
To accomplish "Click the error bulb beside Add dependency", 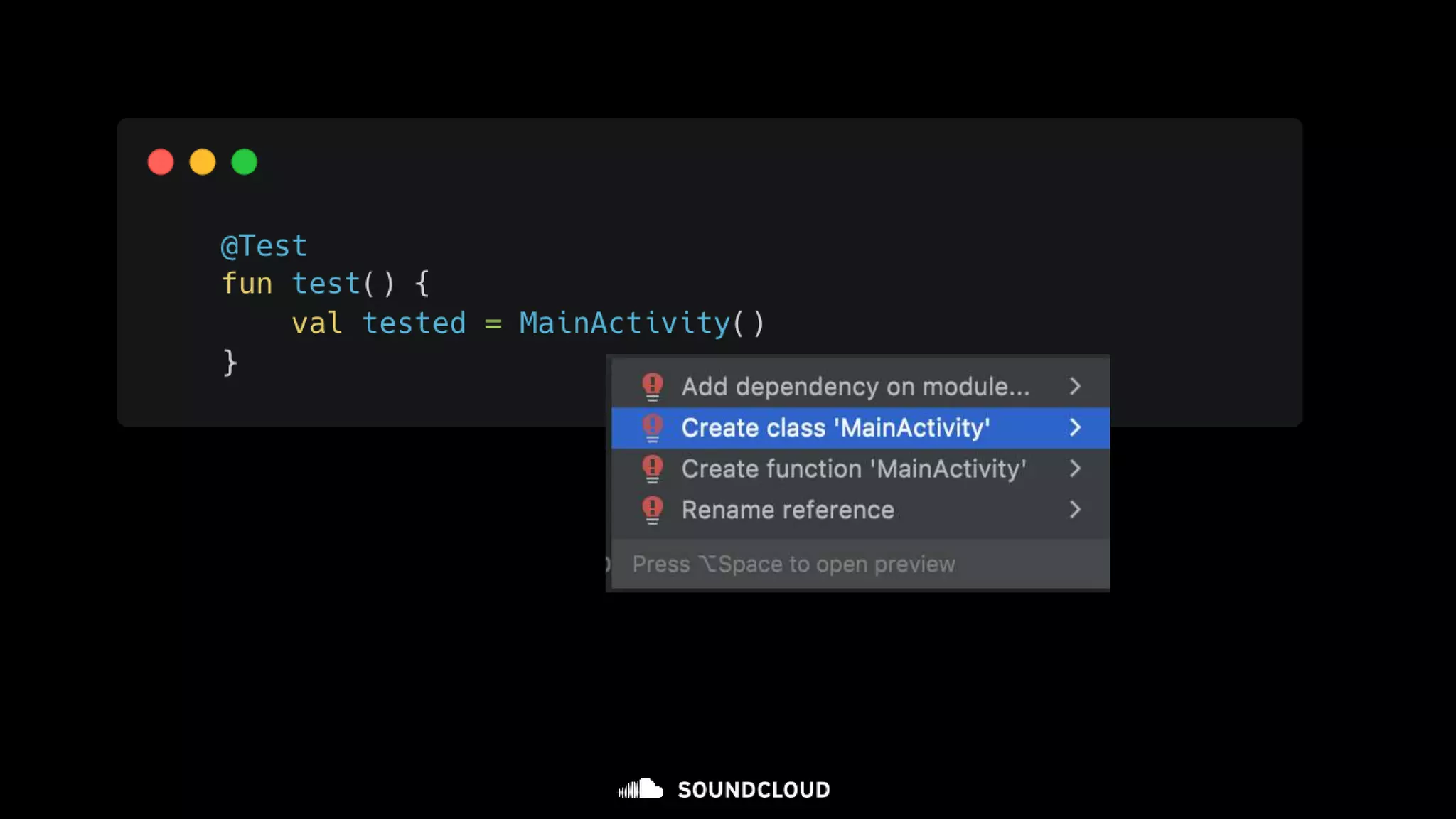I will 652,386.
